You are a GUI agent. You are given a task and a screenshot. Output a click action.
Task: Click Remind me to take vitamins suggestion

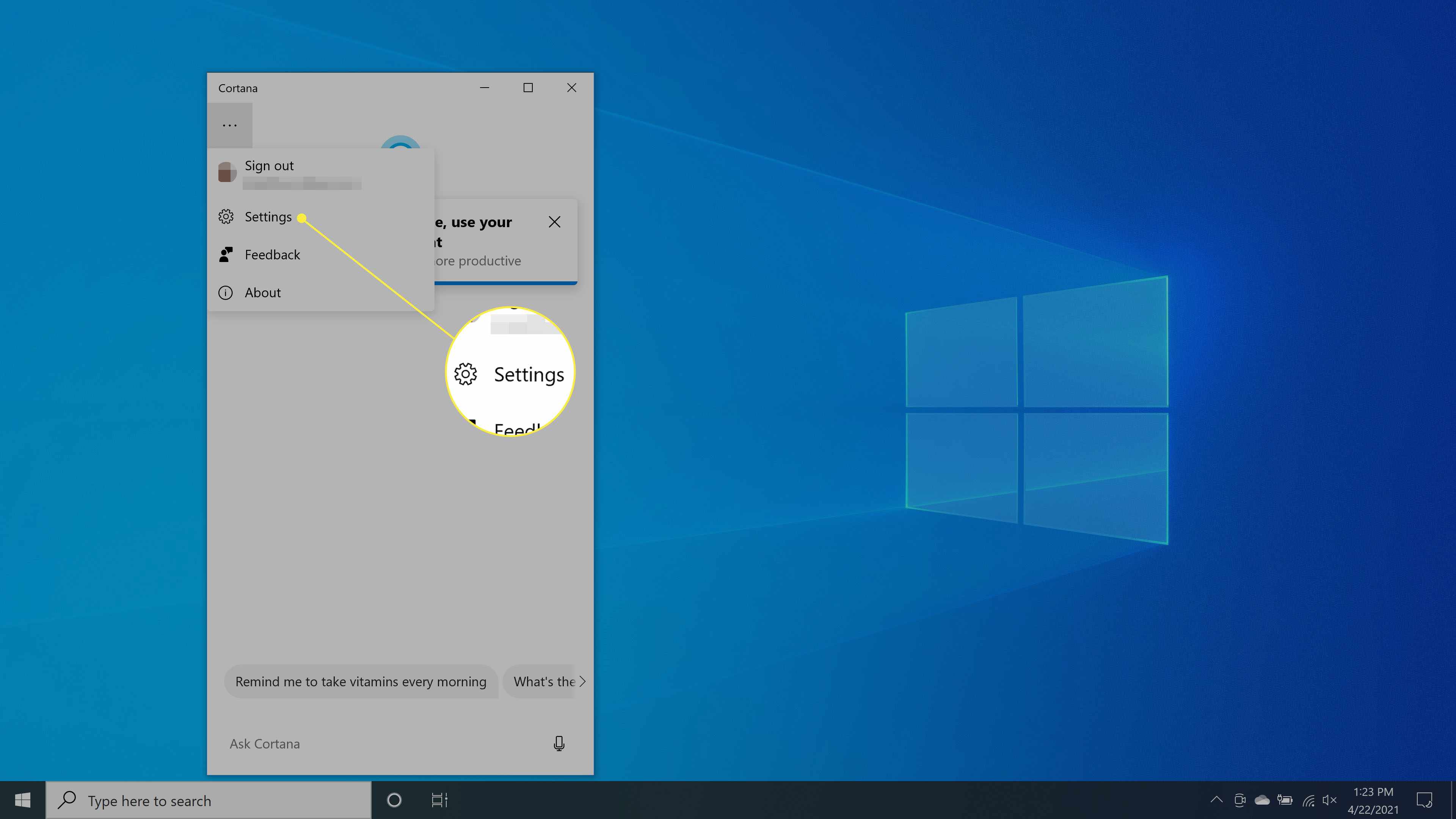(360, 681)
